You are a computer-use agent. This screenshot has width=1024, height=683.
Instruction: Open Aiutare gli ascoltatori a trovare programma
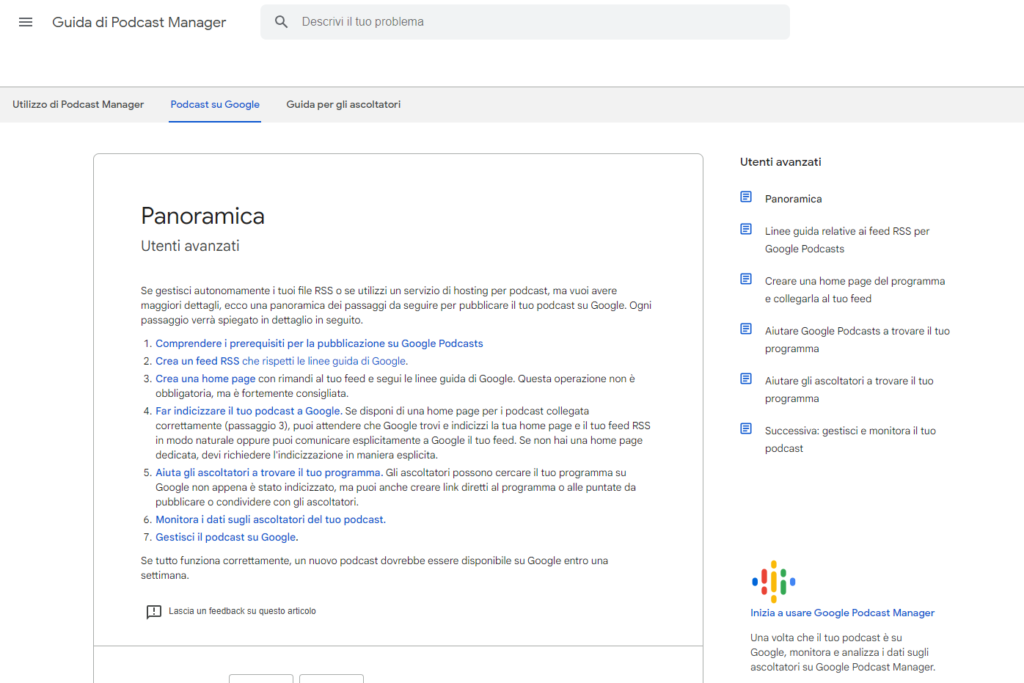849,390
